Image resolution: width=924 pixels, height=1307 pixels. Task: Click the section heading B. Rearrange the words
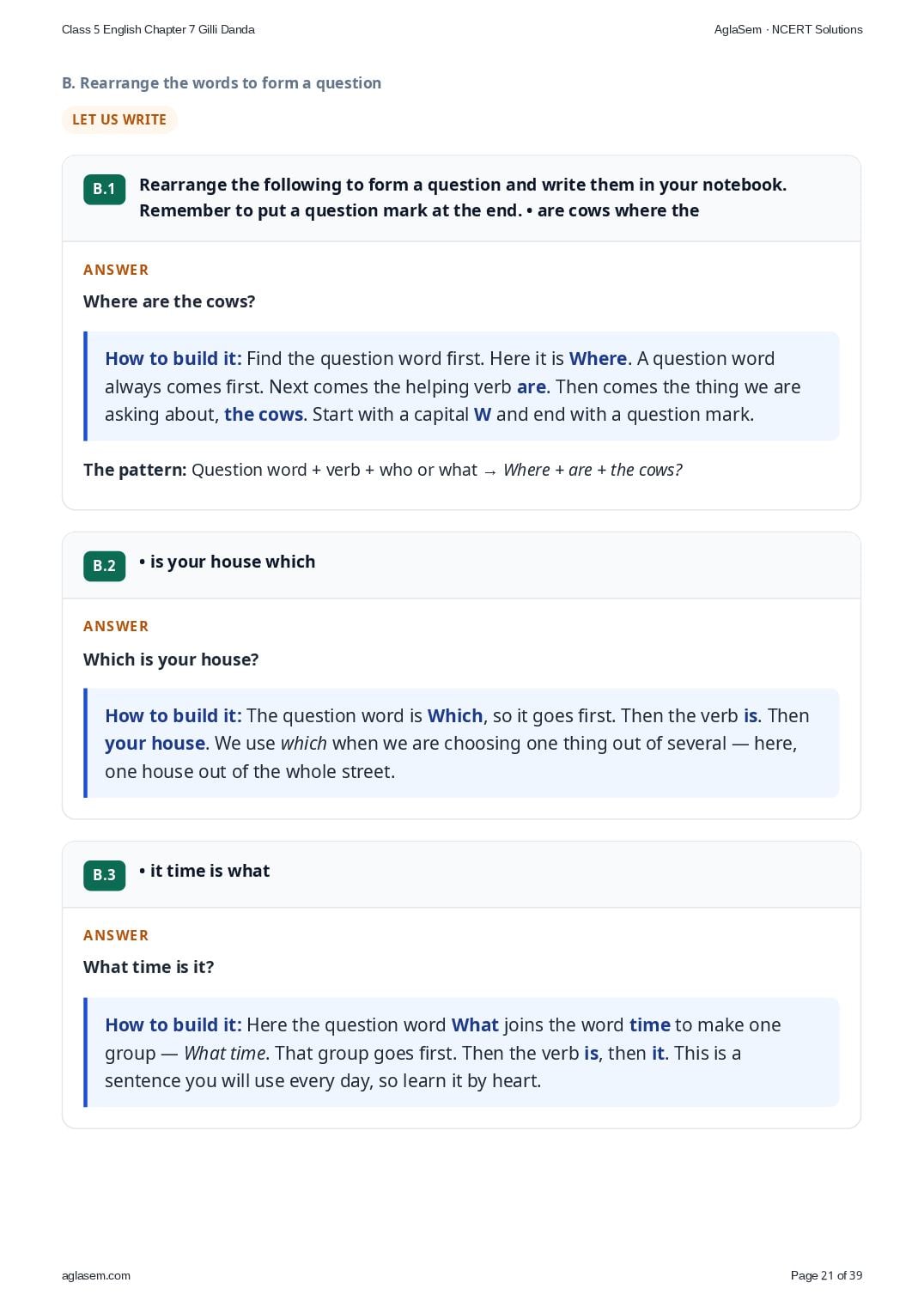pyautogui.click(x=222, y=83)
